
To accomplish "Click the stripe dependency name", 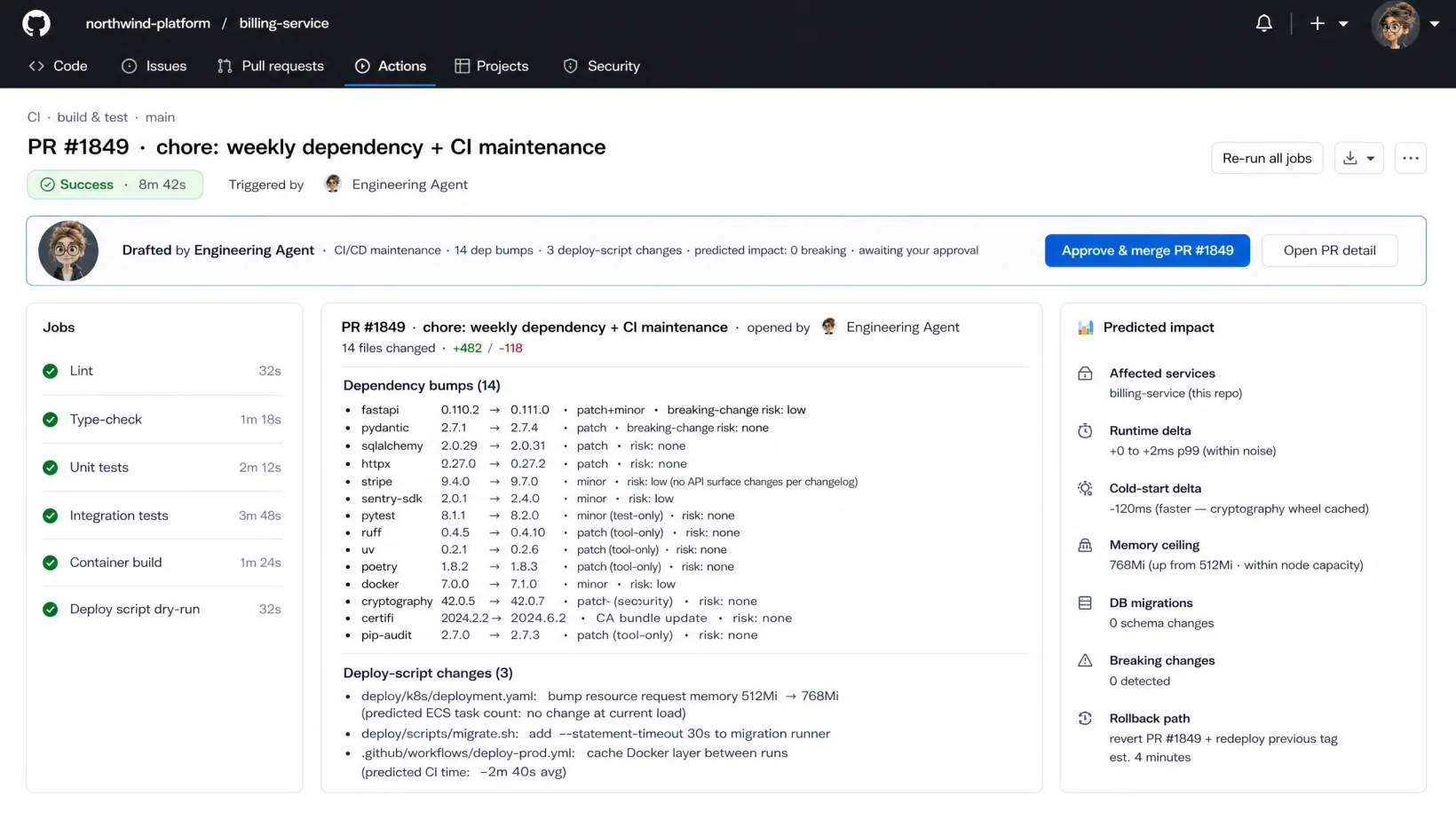I will [376, 482].
